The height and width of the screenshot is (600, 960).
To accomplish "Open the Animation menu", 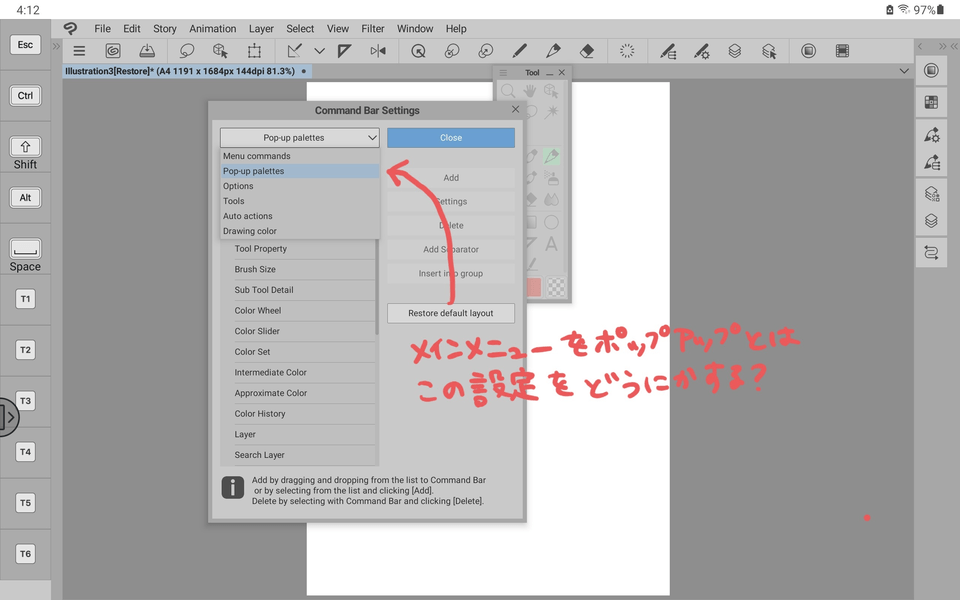I will tap(212, 29).
